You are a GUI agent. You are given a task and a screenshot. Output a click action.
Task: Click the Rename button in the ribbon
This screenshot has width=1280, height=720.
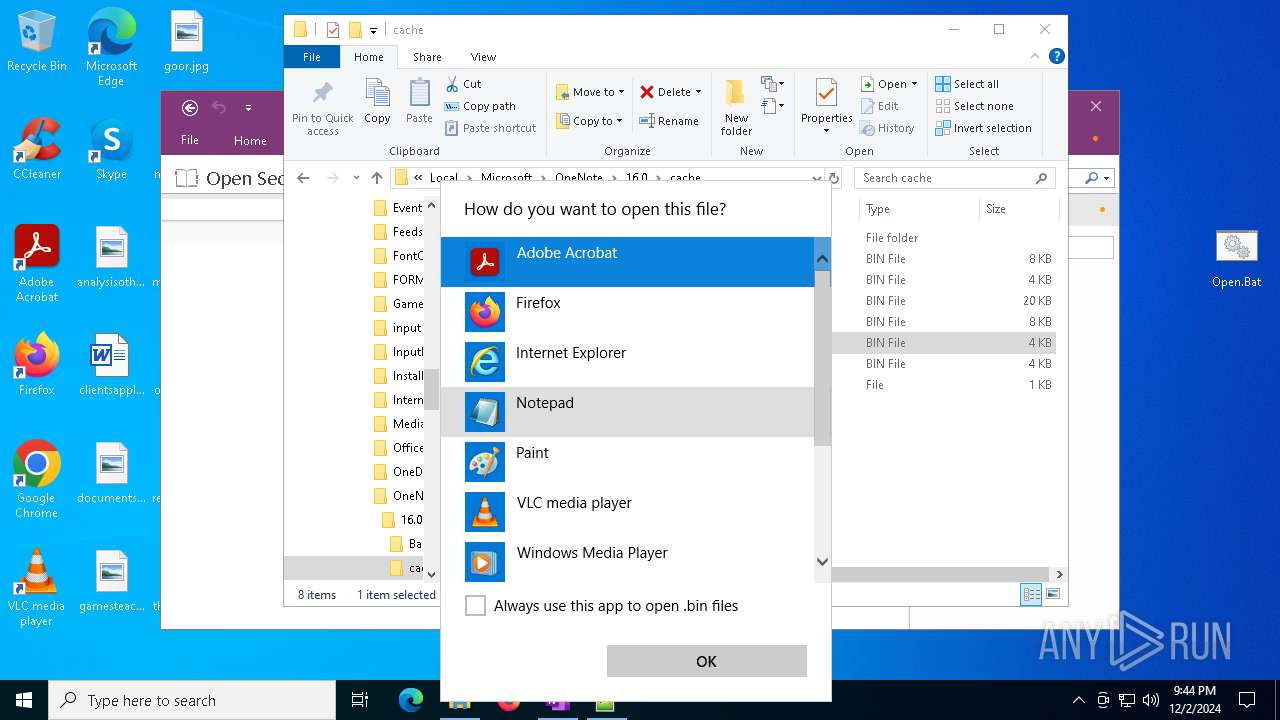coord(669,121)
